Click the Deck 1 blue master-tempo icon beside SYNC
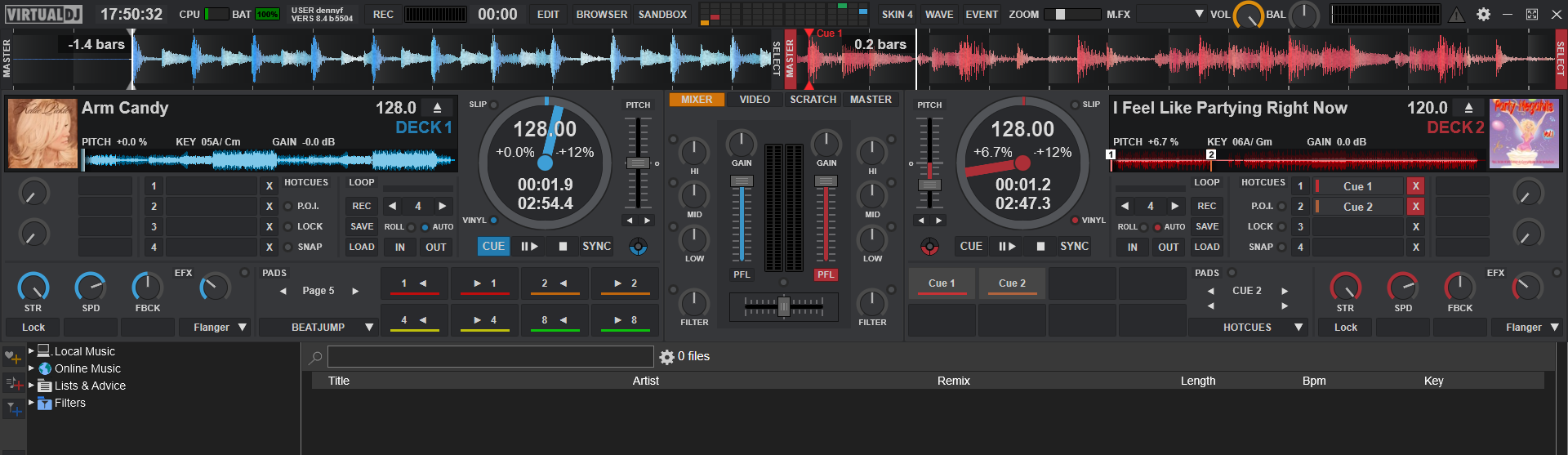The height and width of the screenshot is (455, 1568). pyautogui.click(x=639, y=246)
